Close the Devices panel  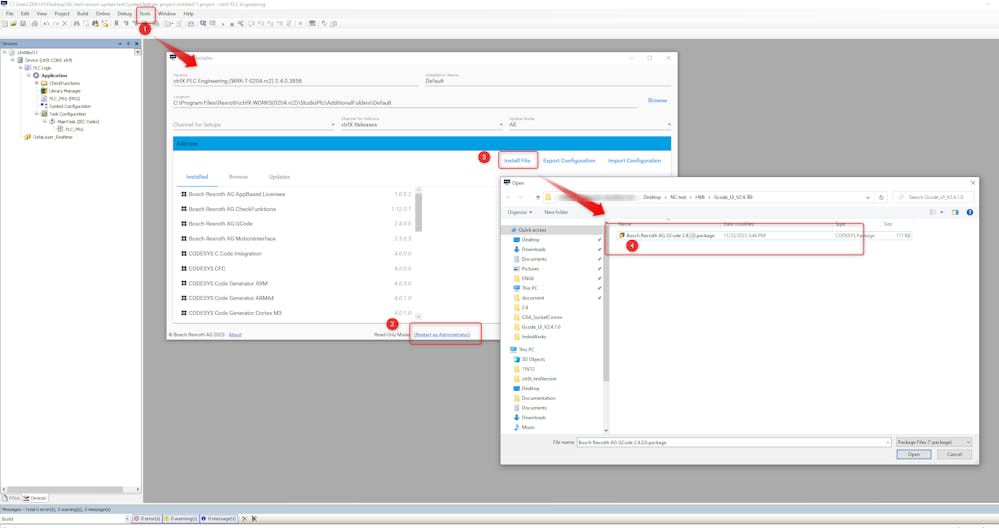136,44
